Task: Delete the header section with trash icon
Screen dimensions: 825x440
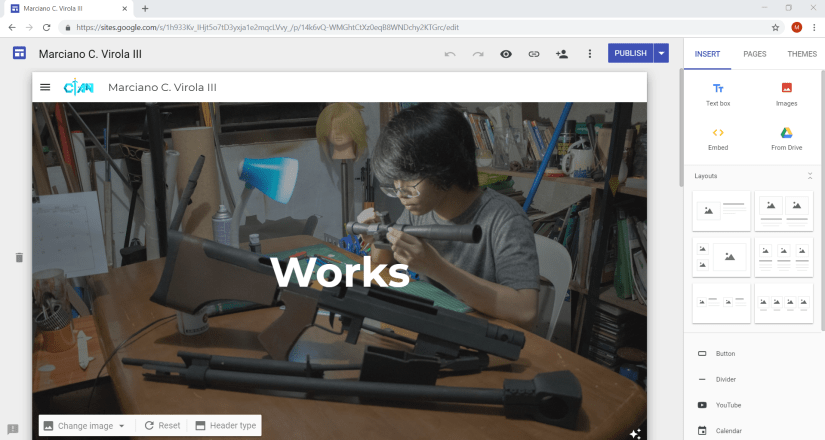Action: (x=18, y=258)
